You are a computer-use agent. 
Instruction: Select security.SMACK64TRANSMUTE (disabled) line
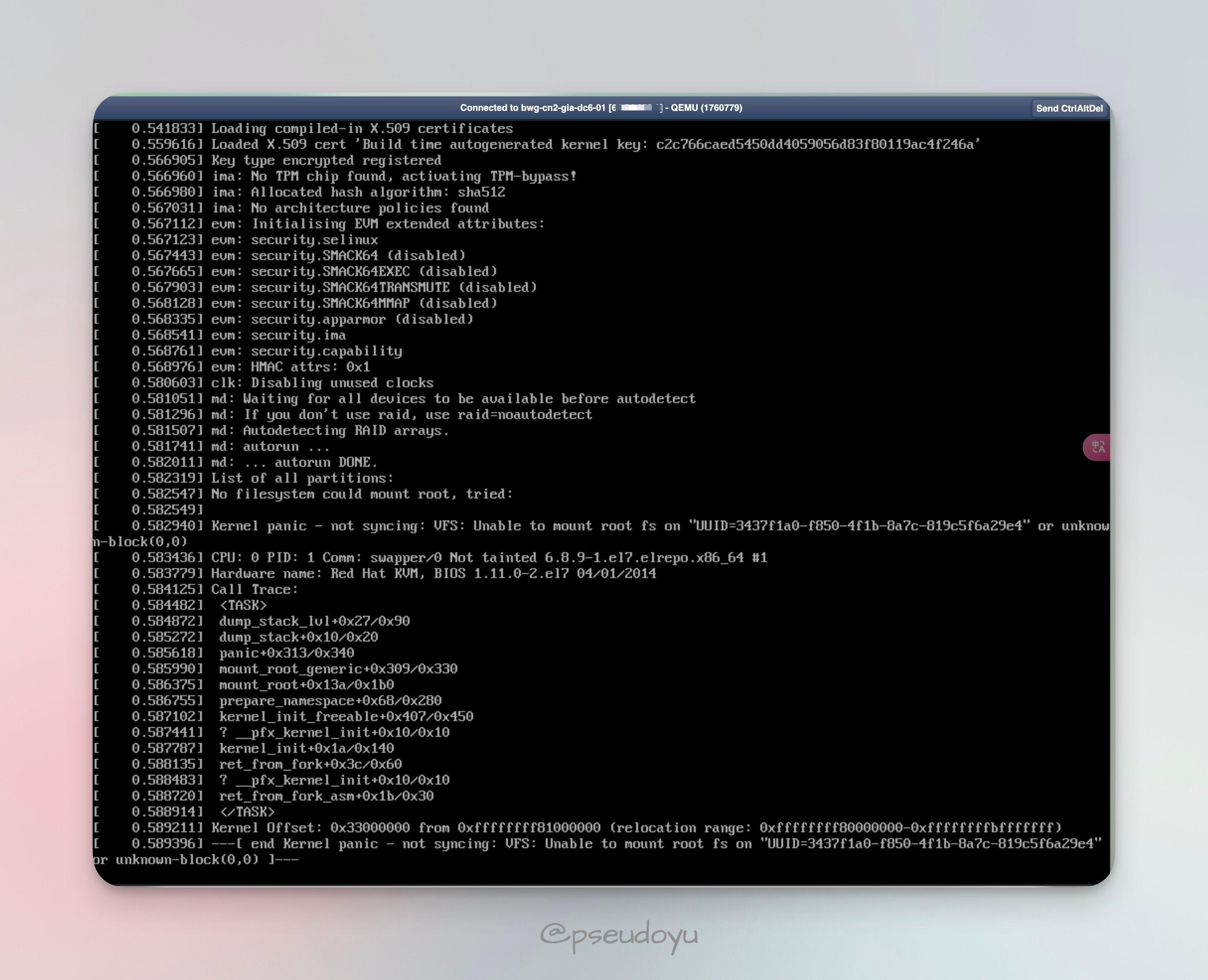315,287
